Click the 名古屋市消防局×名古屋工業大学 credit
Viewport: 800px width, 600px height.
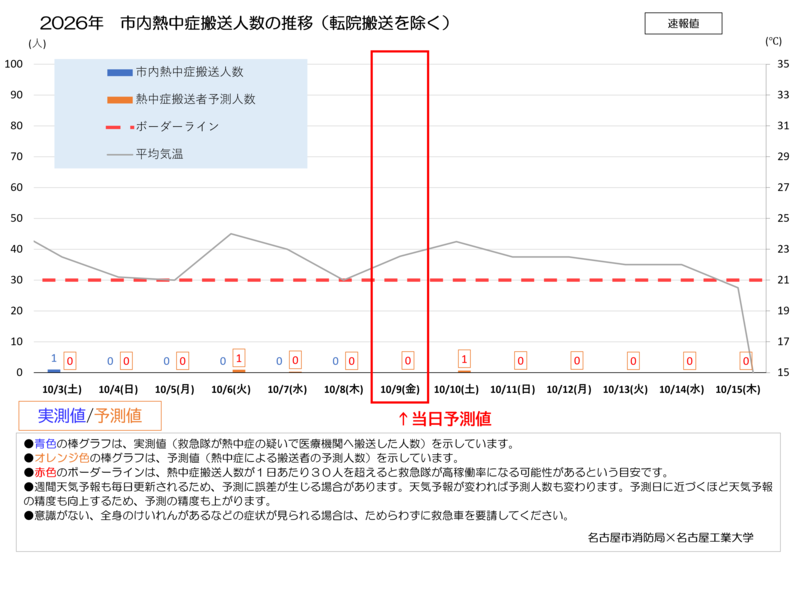click(670, 537)
